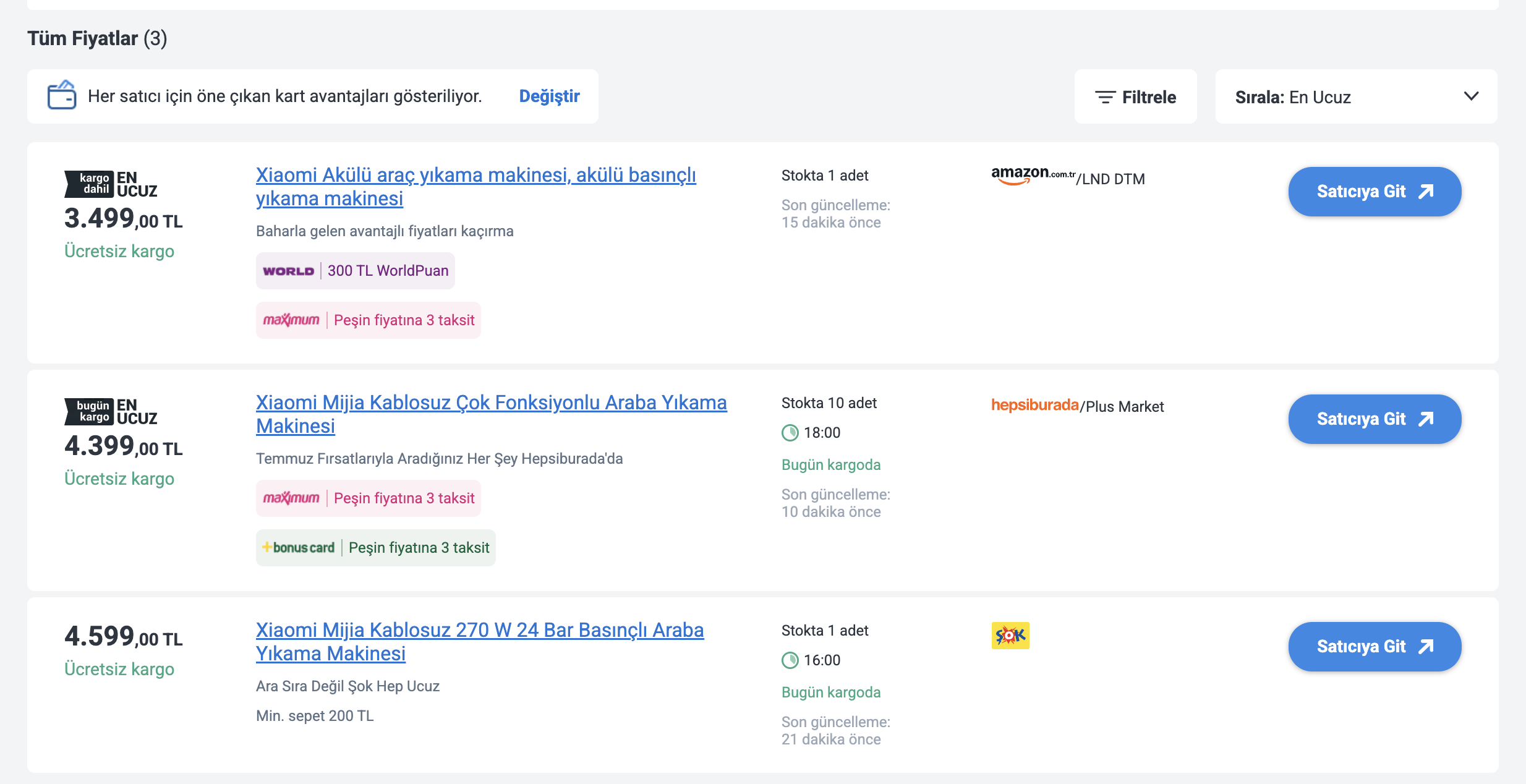This screenshot has height=784, width=1526.
Task: Click the kargo dahil EN UCUZ badge
Action: (x=111, y=184)
